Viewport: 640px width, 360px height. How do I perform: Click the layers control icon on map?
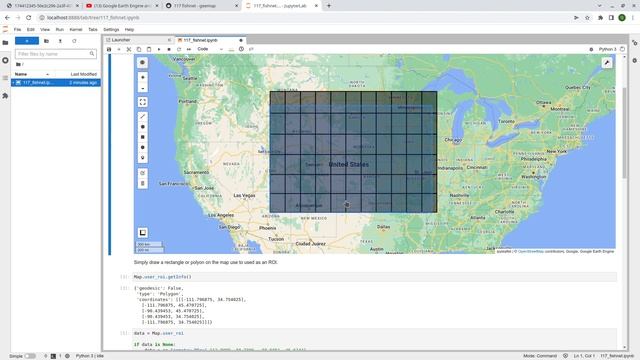click(142, 233)
